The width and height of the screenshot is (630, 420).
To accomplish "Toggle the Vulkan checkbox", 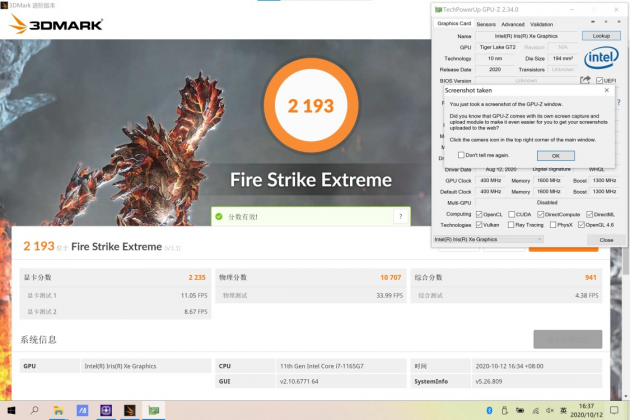I will [479, 225].
